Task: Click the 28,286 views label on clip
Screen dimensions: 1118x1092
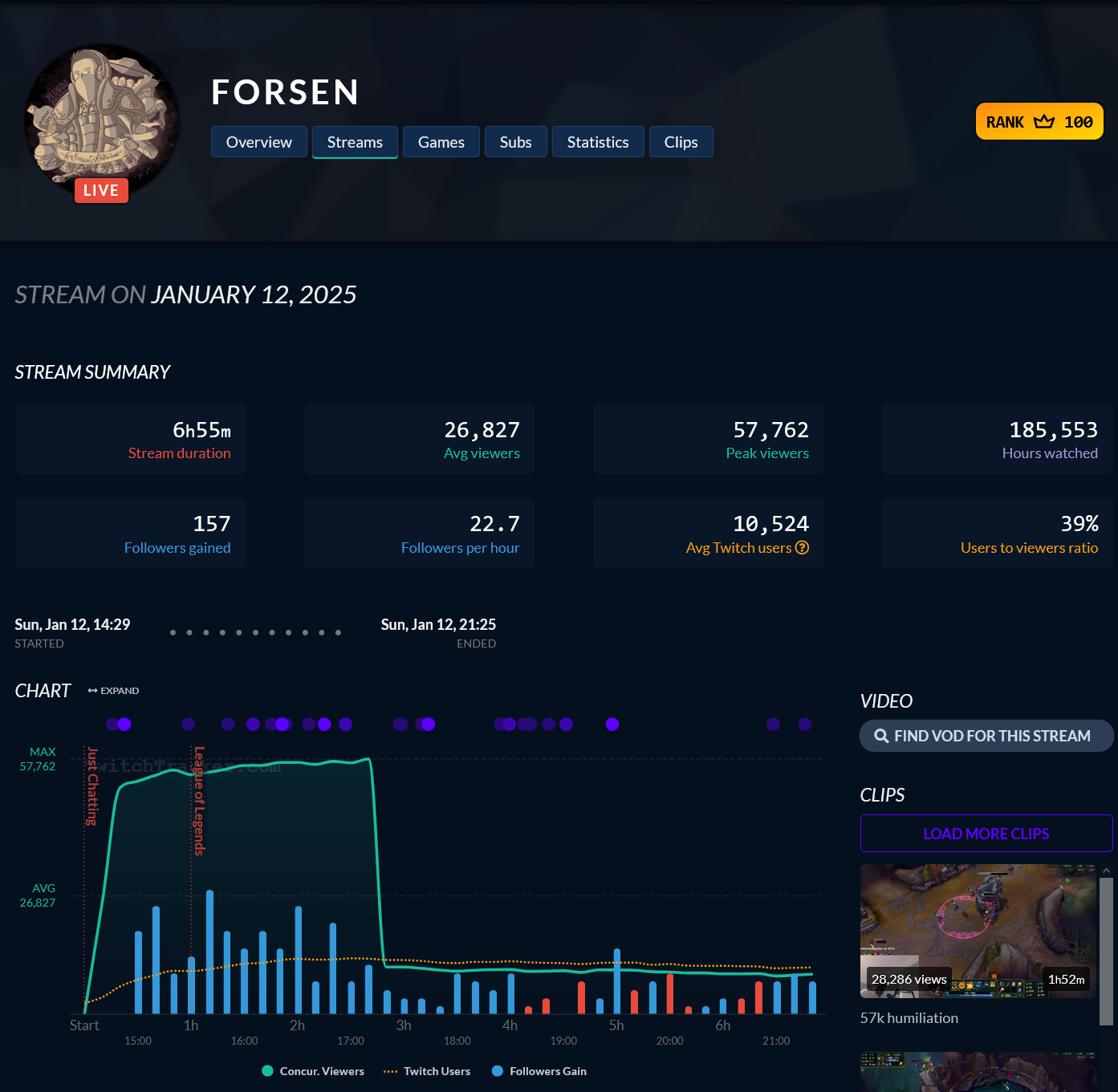Action: pos(909,980)
